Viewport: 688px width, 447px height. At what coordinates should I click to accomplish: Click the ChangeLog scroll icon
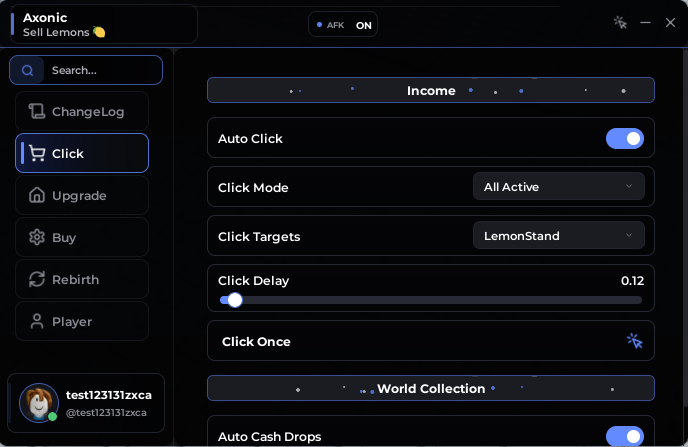pyautogui.click(x=37, y=111)
